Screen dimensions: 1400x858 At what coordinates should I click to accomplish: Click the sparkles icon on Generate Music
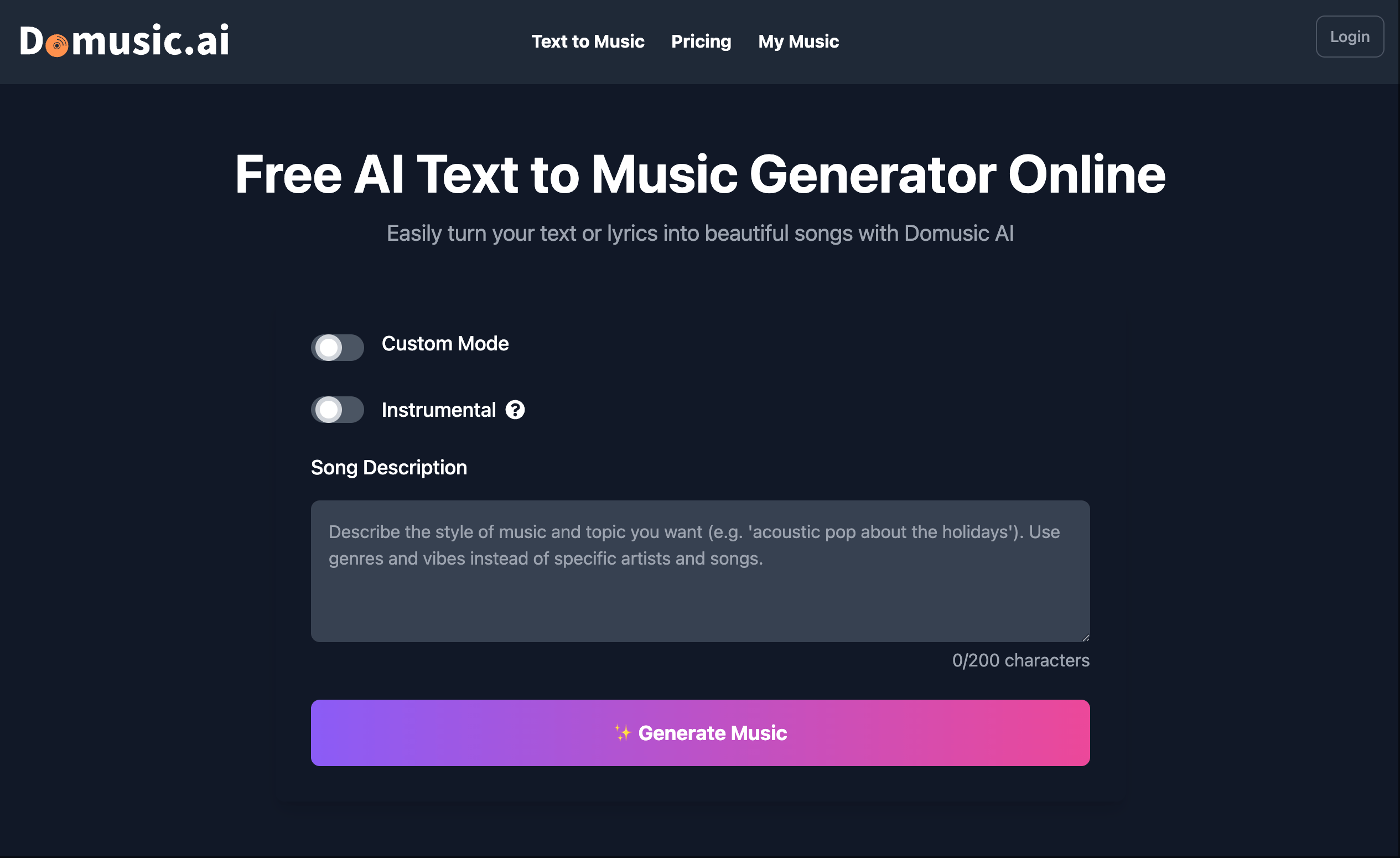[x=623, y=733]
